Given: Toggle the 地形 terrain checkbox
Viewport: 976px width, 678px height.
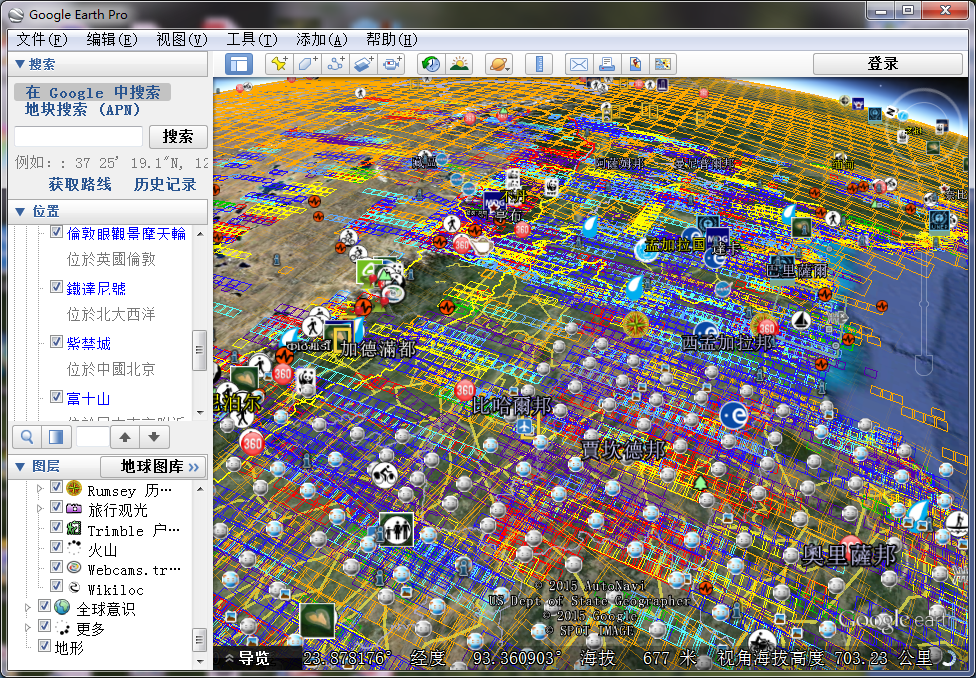Looking at the screenshot, I should [44, 646].
